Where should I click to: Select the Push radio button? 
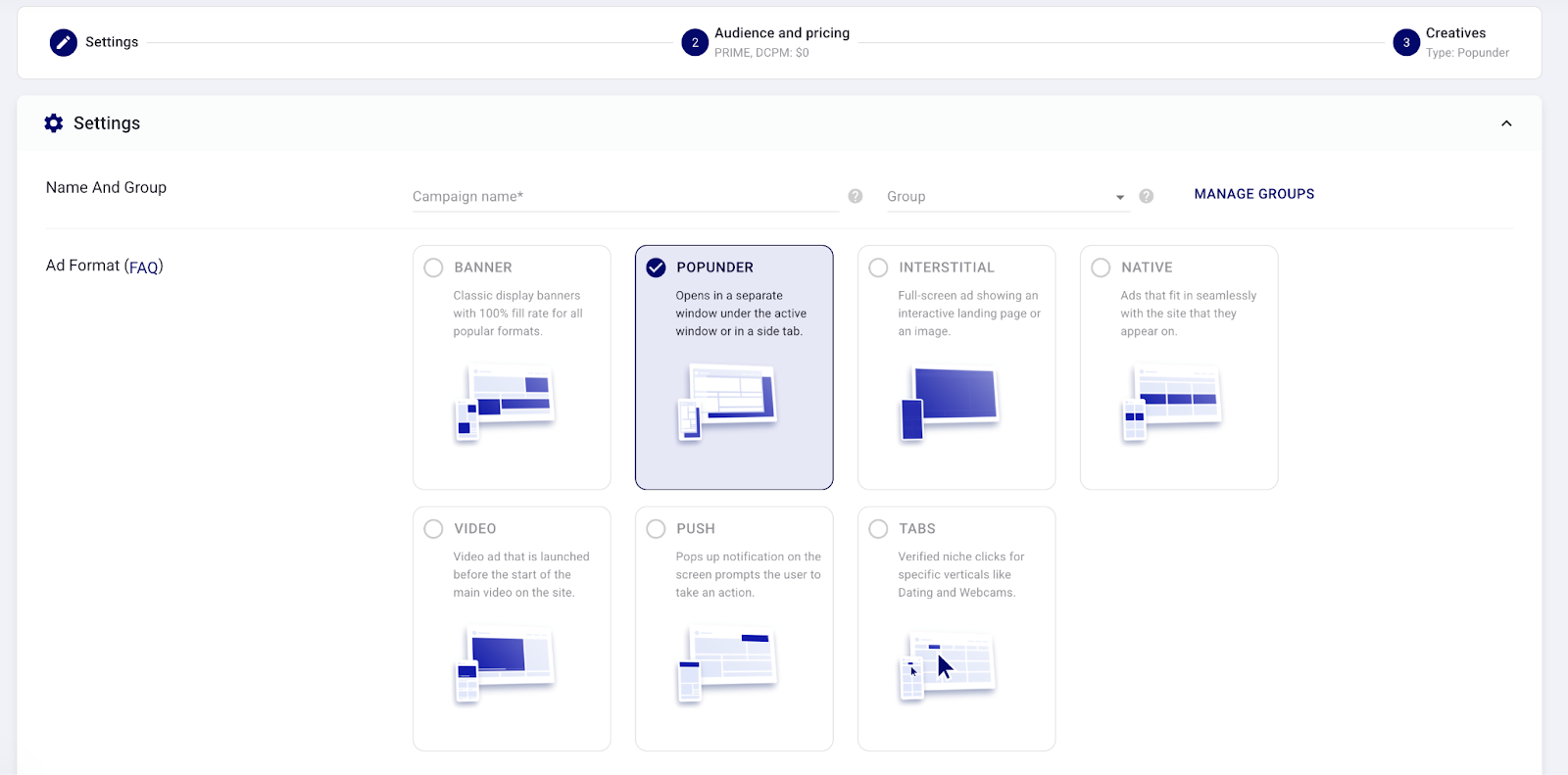click(656, 529)
